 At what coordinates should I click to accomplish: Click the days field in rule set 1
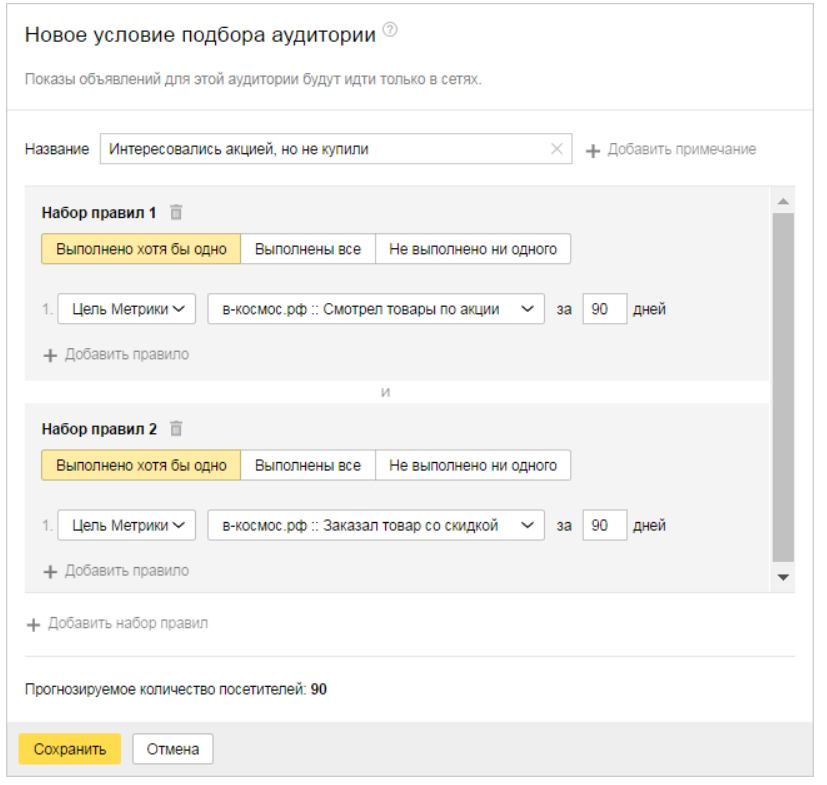click(604, 309)
